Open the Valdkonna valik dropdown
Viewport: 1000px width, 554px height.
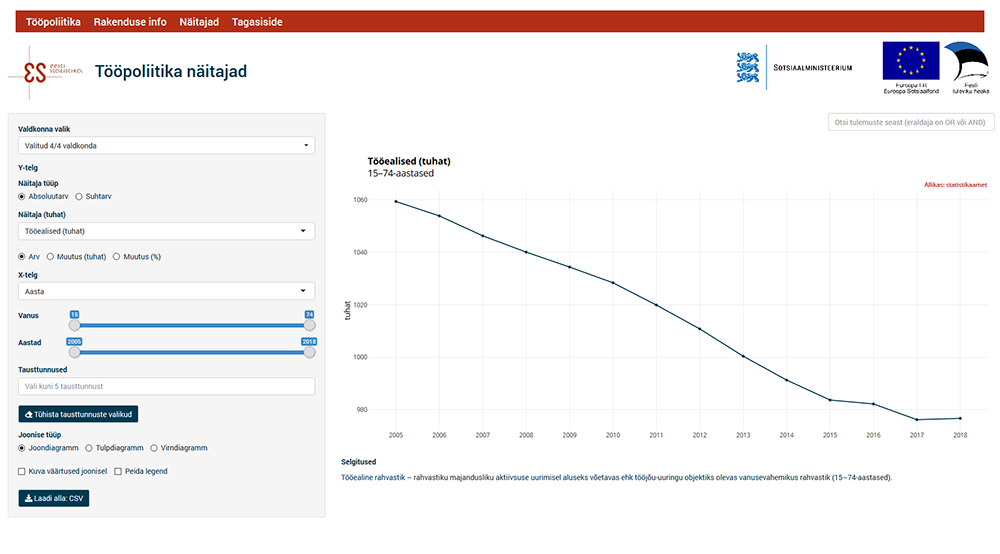point(166,145)
